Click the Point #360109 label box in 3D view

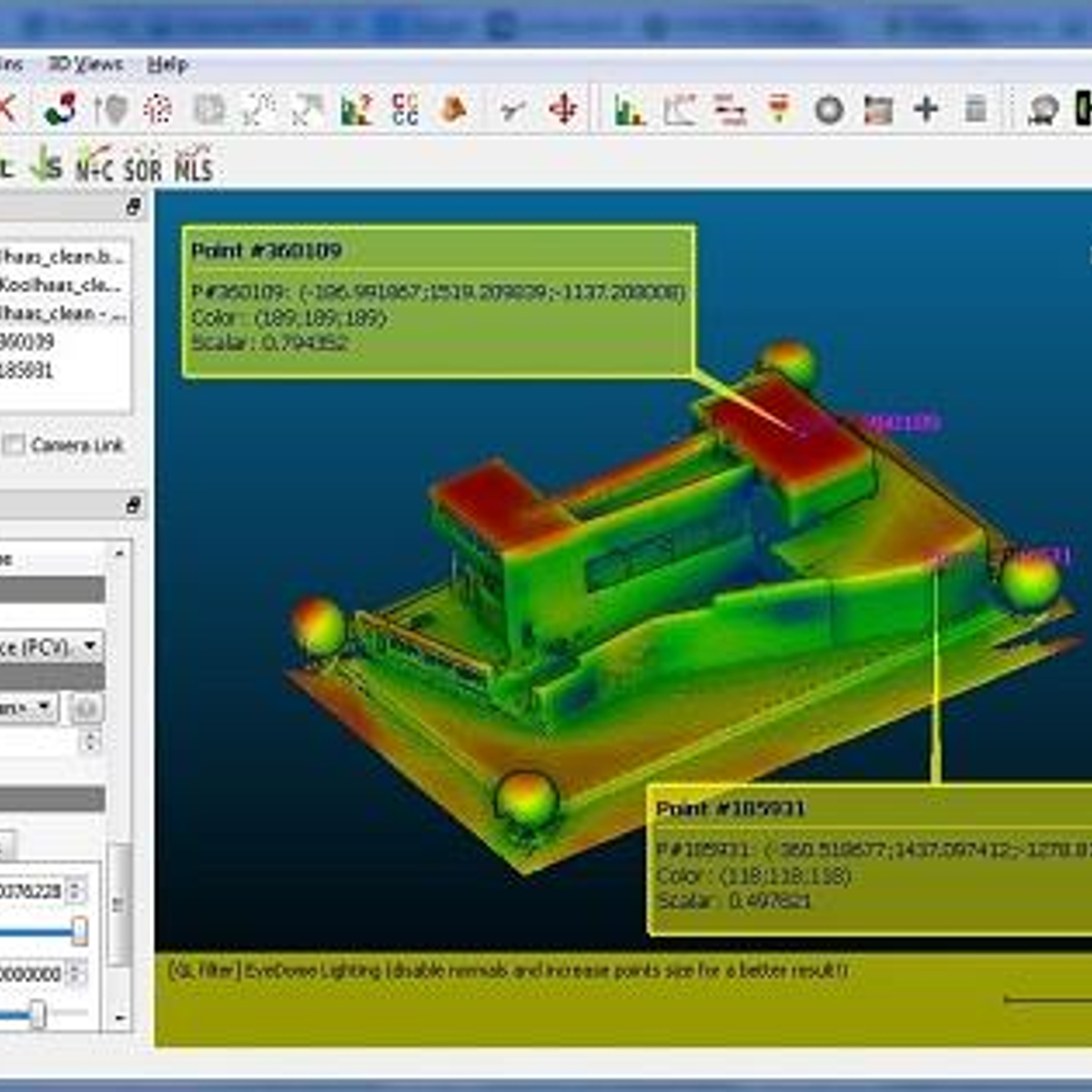click(438, 300)
